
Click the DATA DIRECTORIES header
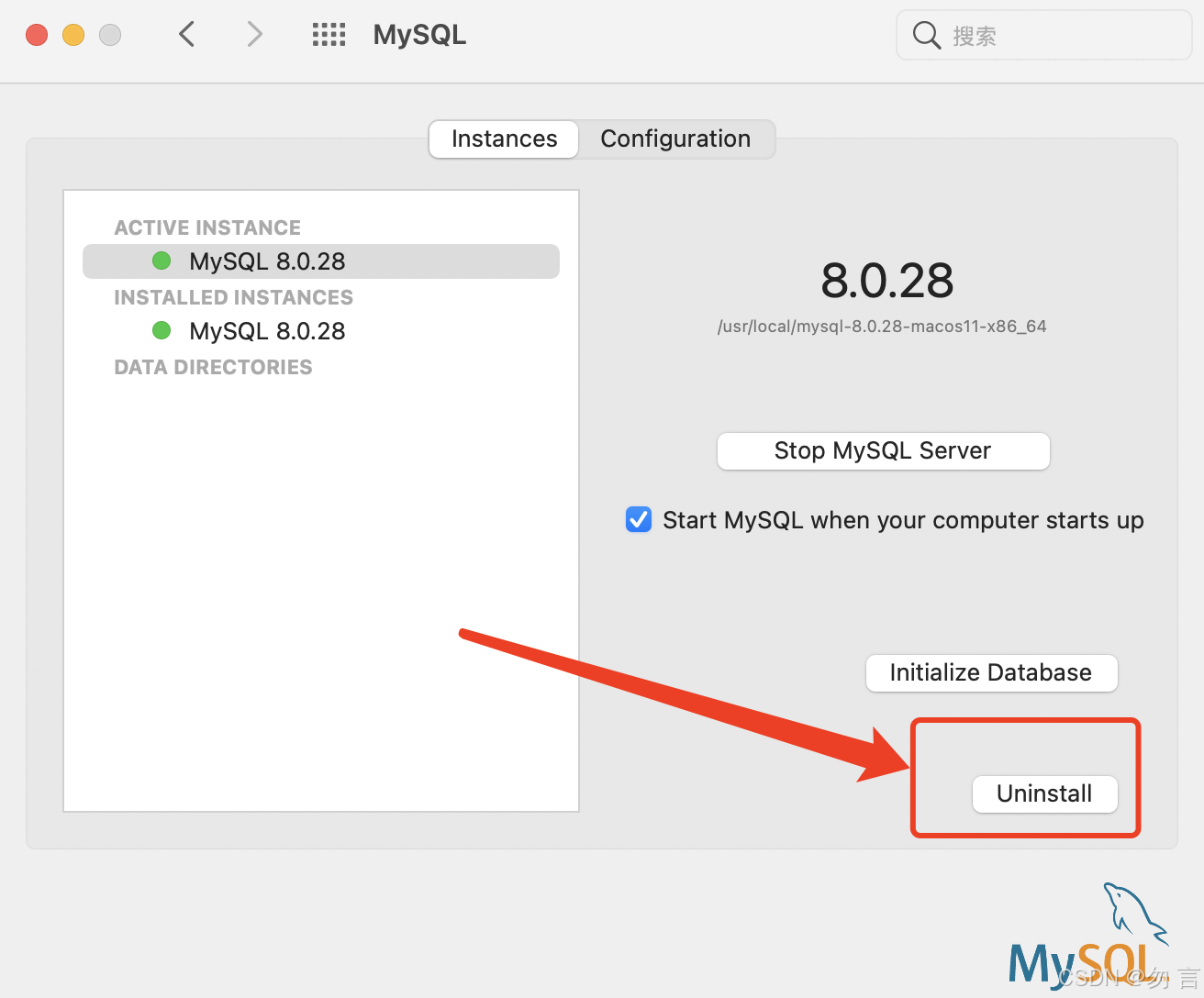coord(213,367)
